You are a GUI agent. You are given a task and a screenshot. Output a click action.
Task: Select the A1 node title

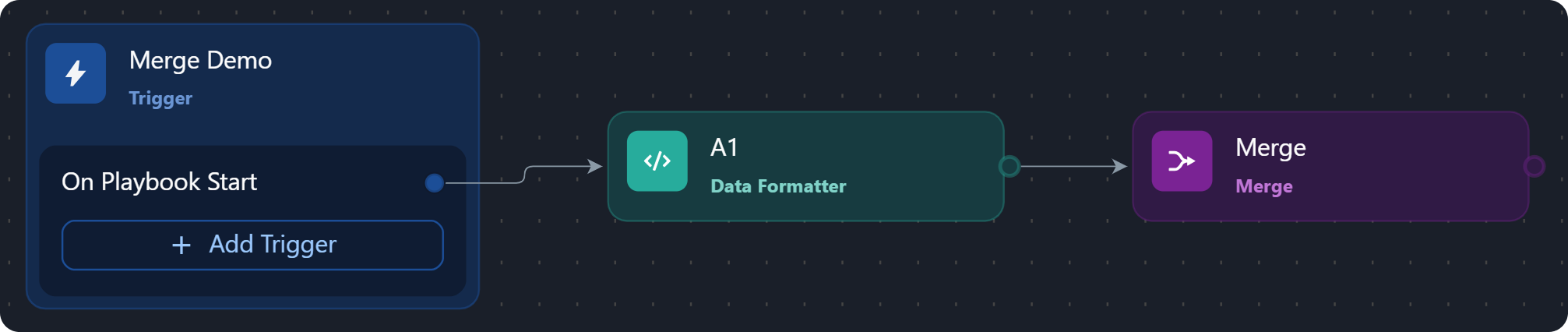tap(724, 147)
